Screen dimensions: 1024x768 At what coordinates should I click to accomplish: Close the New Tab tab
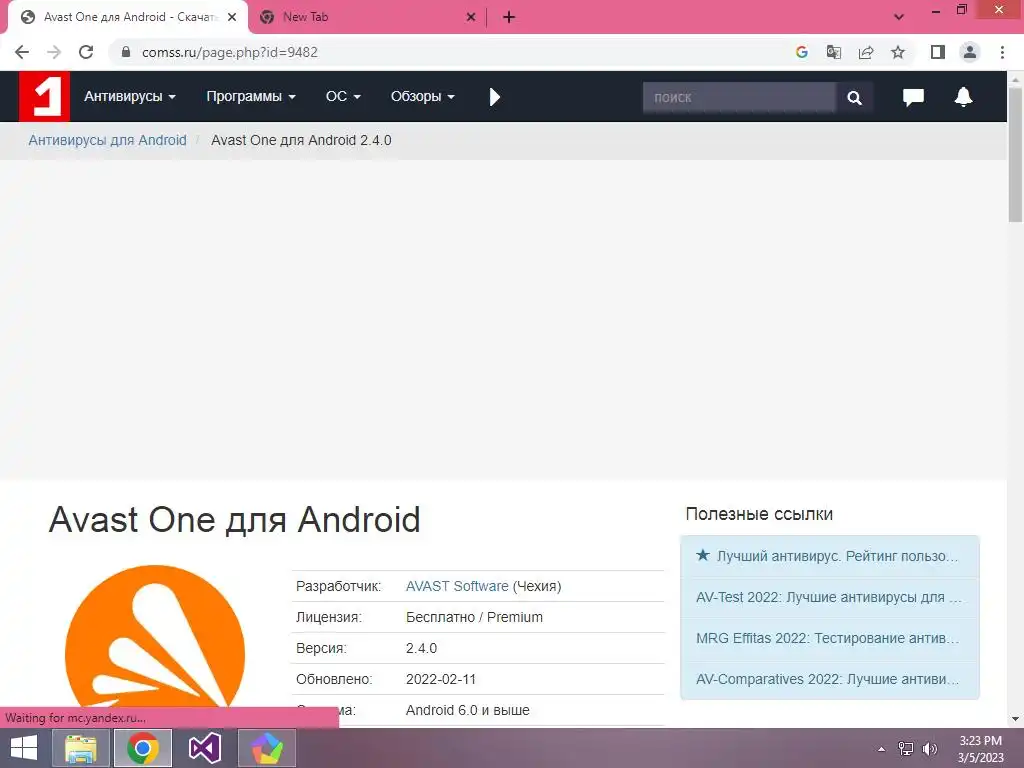(471, 18)
